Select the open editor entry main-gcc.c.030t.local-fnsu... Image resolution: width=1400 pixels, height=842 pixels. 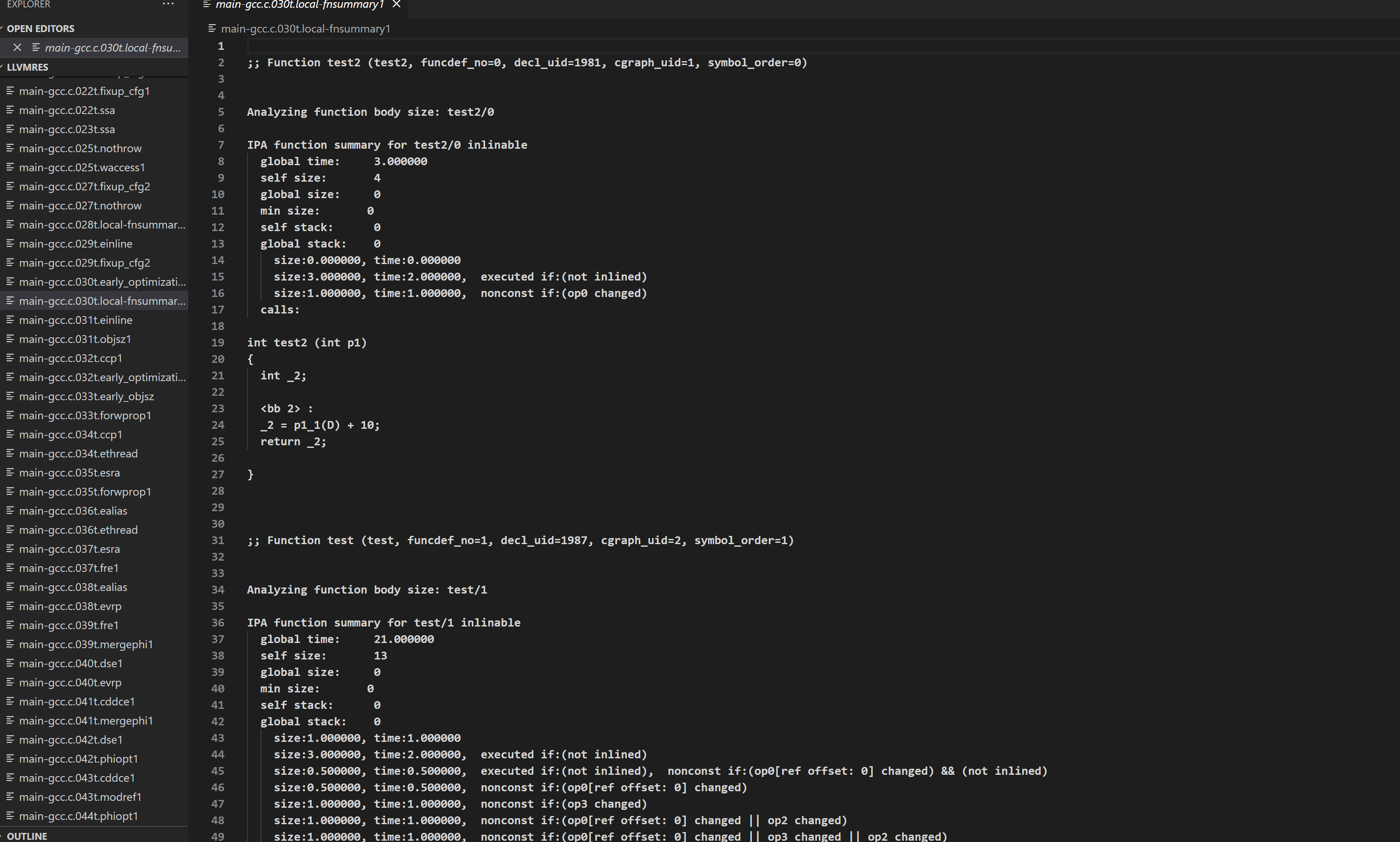tap(112, 48)
